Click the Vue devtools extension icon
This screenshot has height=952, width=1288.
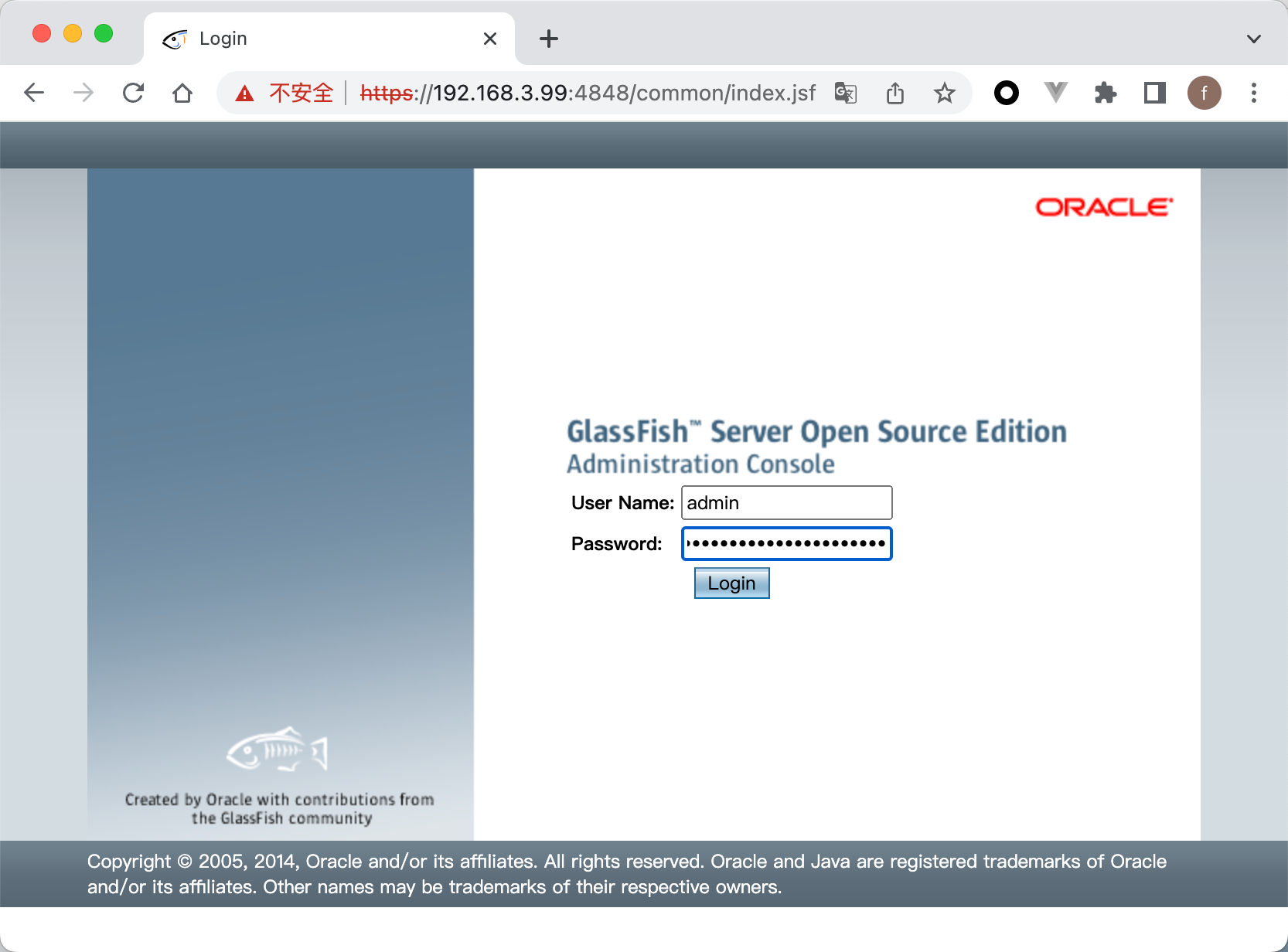click(1055, 93)
